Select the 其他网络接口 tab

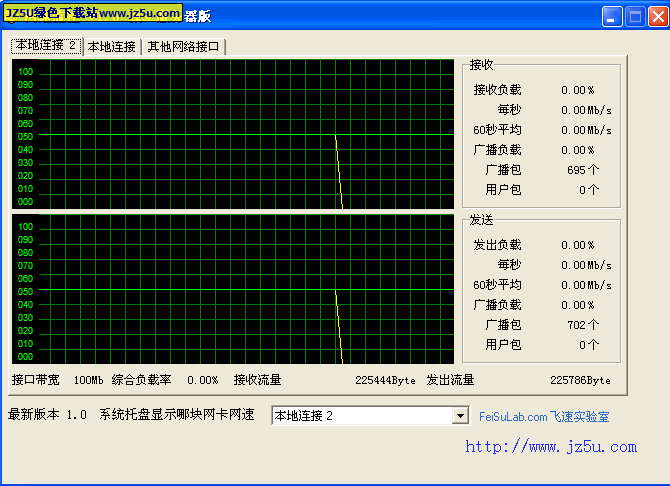coord(184,46)
